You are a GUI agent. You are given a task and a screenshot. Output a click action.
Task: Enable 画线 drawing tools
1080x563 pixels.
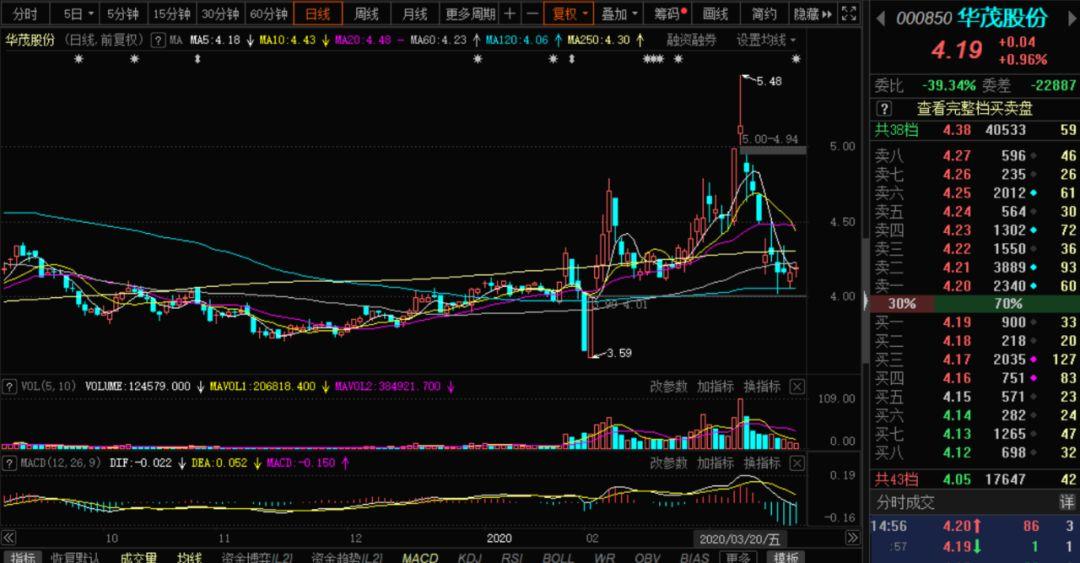tap(716, 13)
